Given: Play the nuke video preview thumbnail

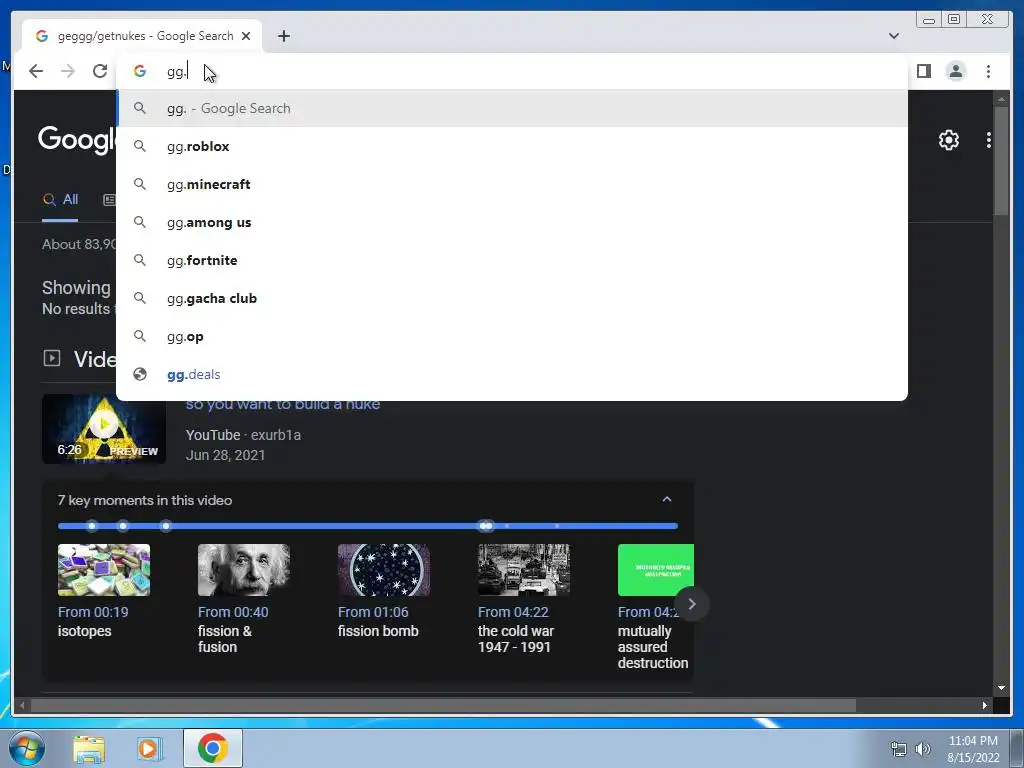Looking at the screenshot, I should click(x=104, y=429).
